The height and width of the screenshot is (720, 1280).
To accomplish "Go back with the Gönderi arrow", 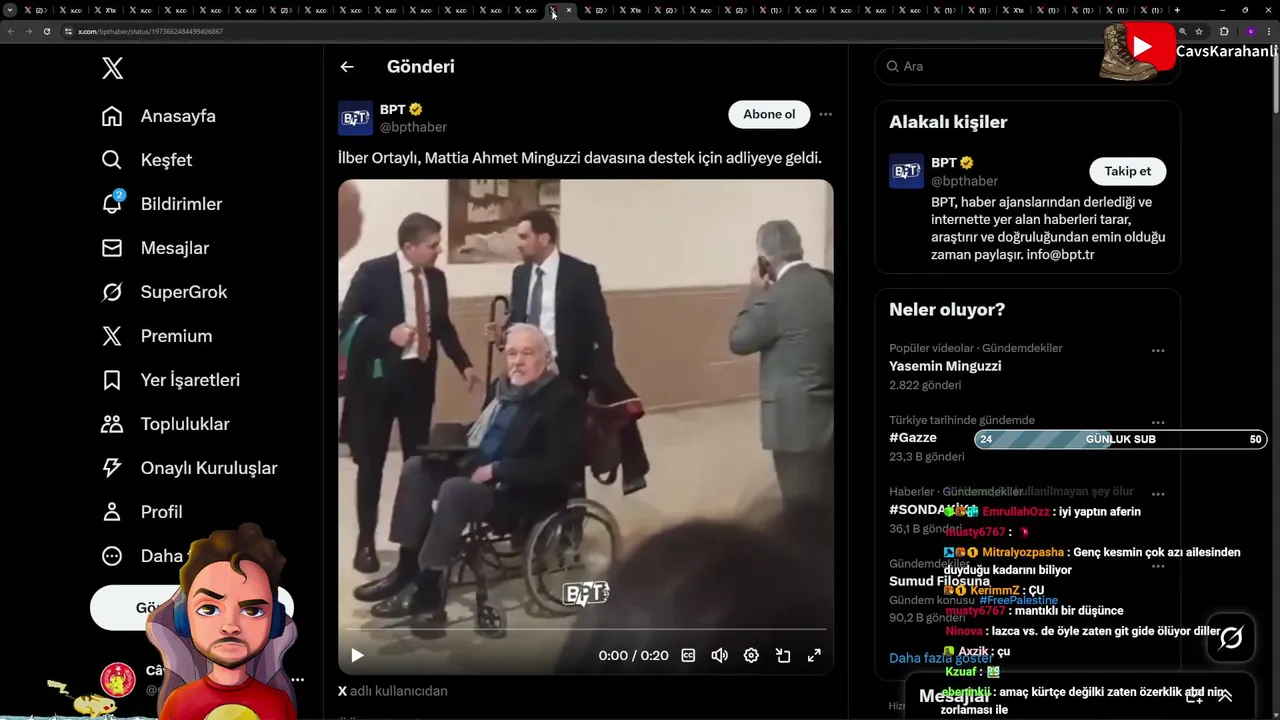I will [347, 67].
